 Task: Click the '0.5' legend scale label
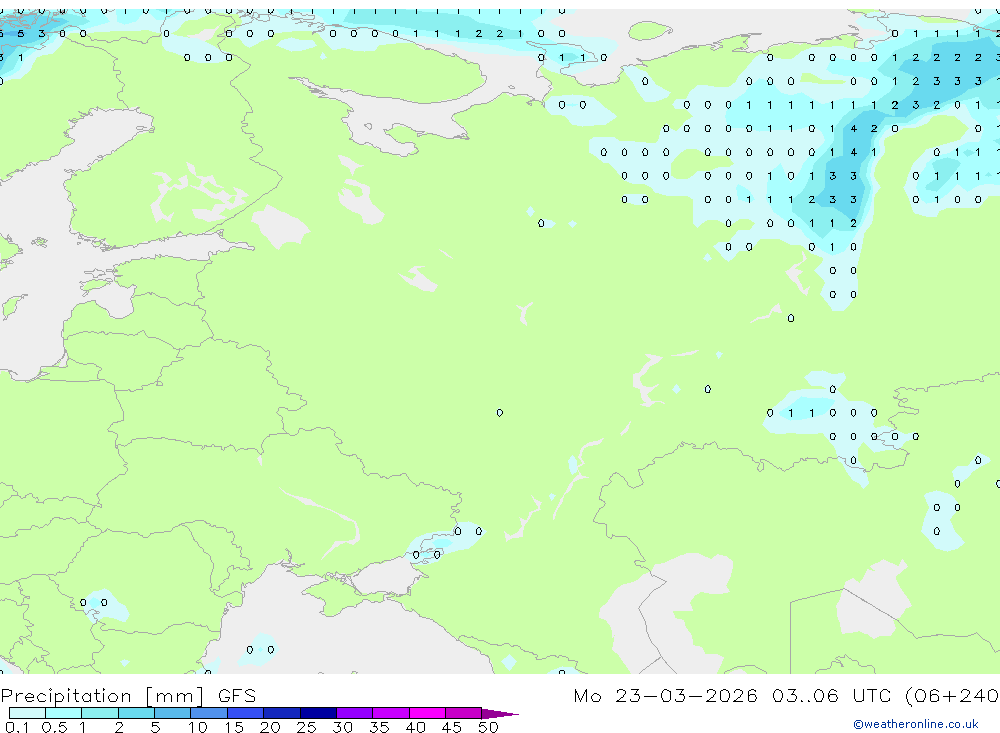pyautogui.click(x=54, y=727)
